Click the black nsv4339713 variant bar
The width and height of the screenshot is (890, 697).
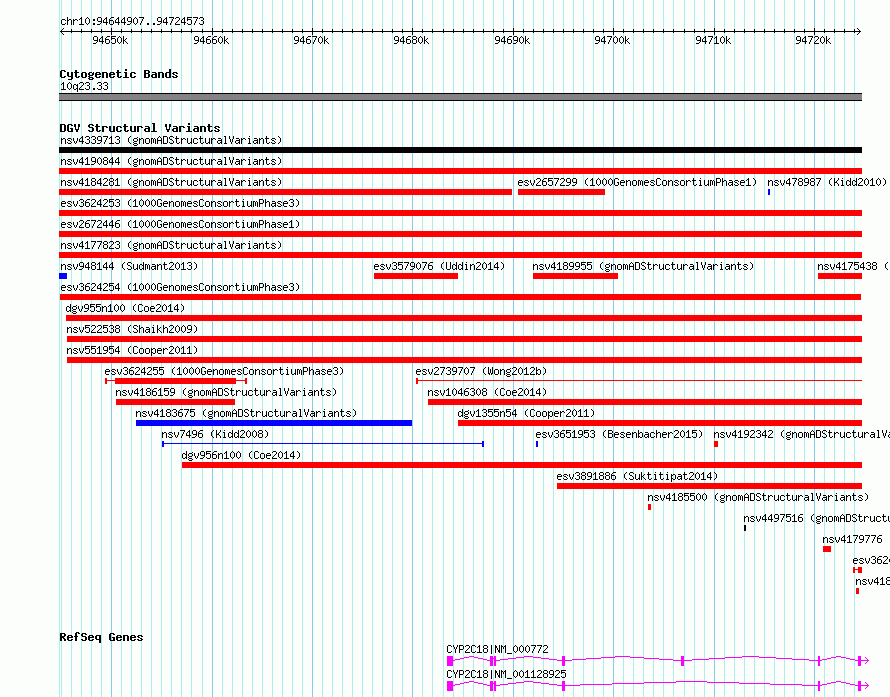tap(460, 150)
